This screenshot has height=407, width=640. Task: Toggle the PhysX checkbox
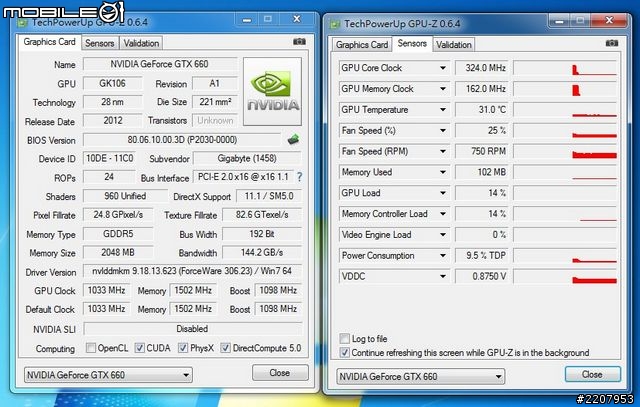pyautogui.click(x=182, y=348)
